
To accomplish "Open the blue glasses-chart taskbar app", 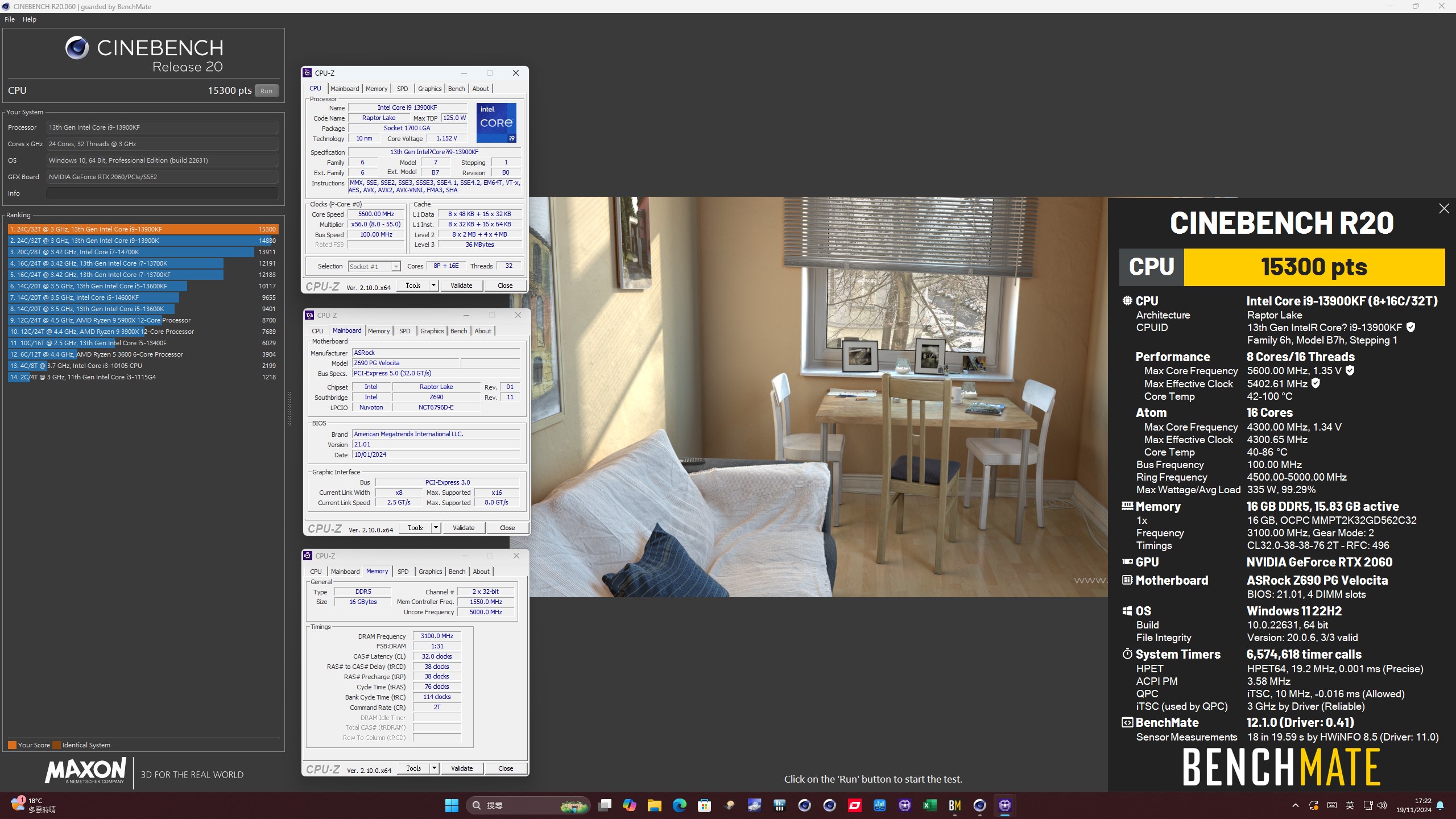I will click(880, 805).
